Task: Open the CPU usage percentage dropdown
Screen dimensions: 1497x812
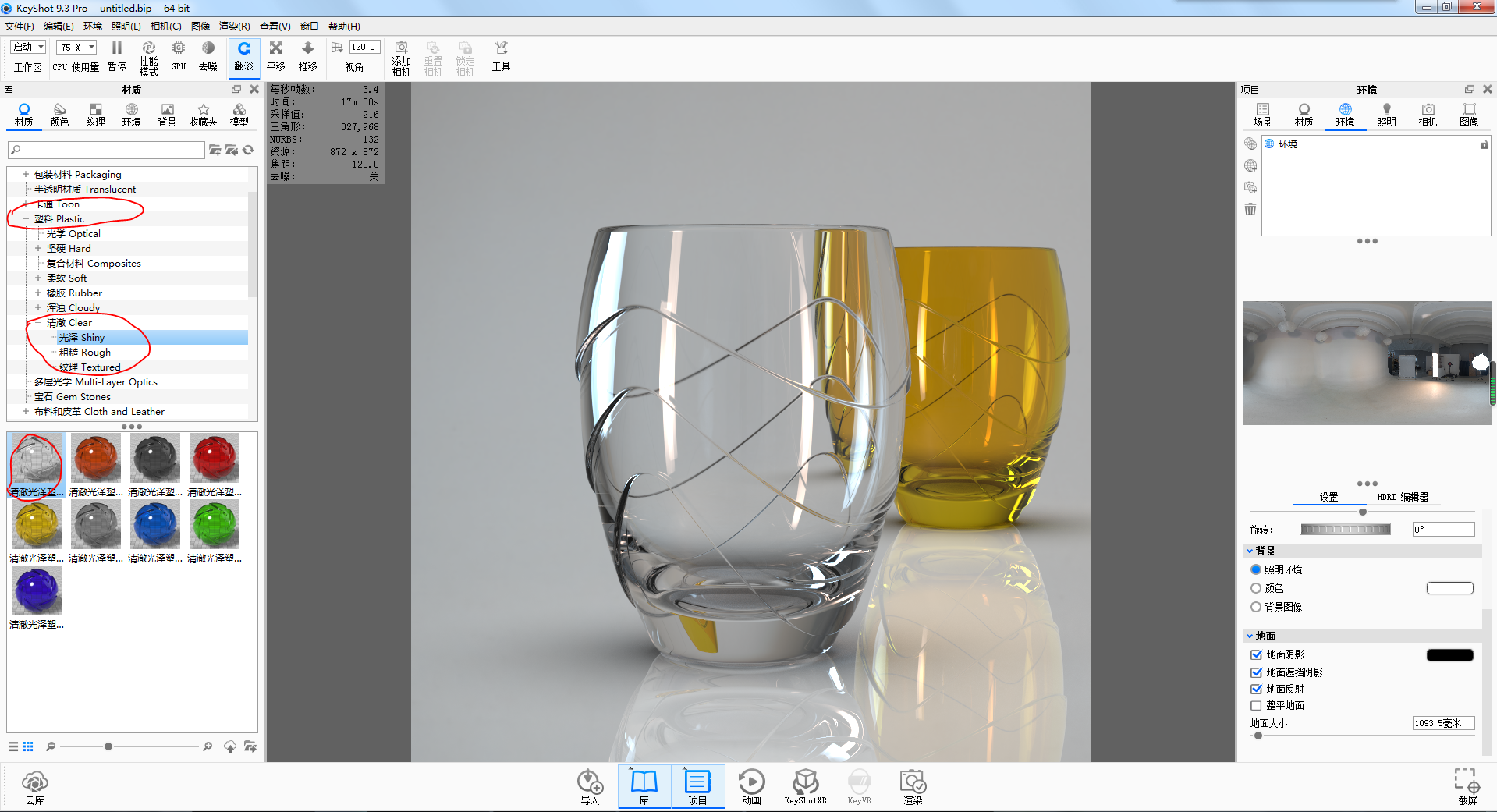Action: [x=77, y=48]
